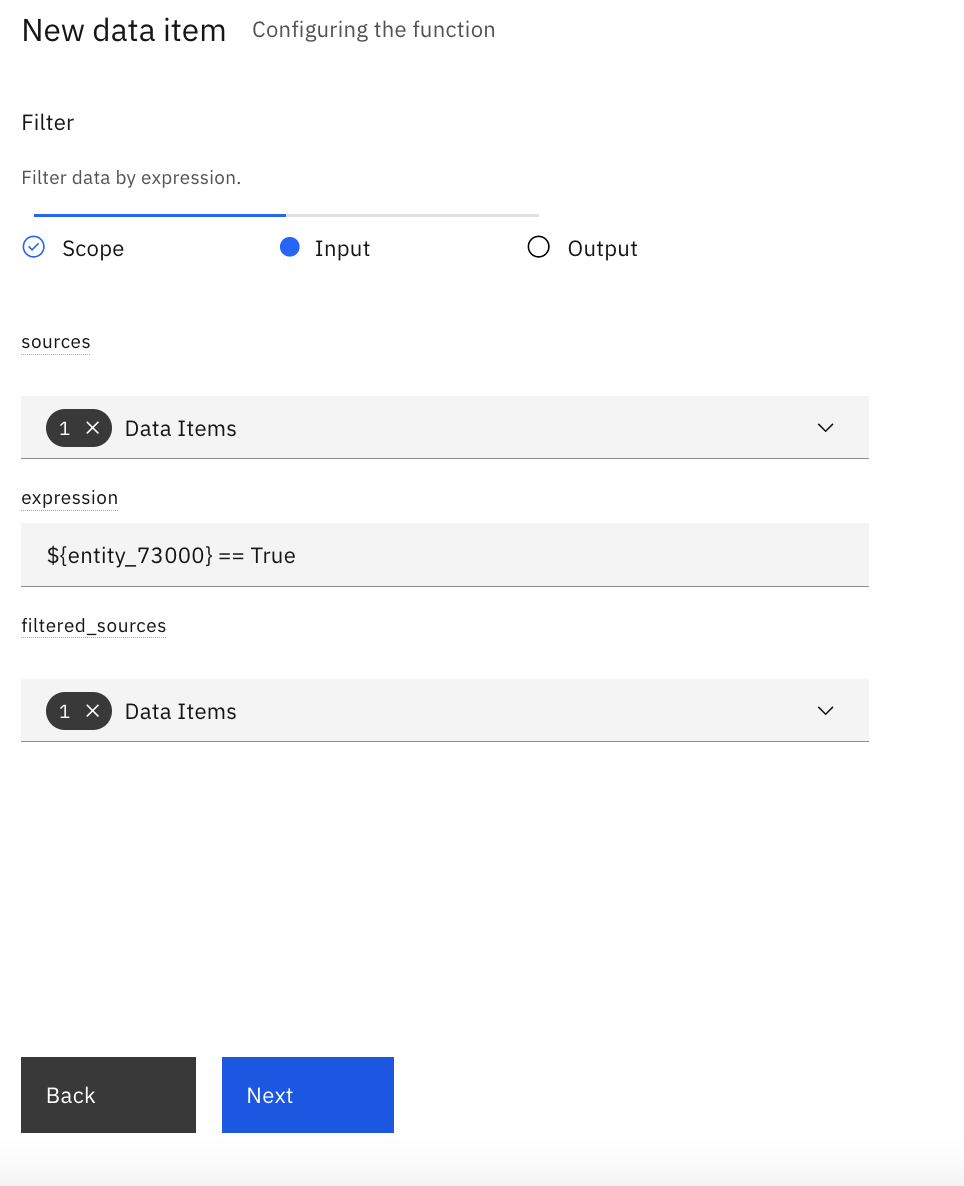Go to the Output step label

tap(602, 249)
